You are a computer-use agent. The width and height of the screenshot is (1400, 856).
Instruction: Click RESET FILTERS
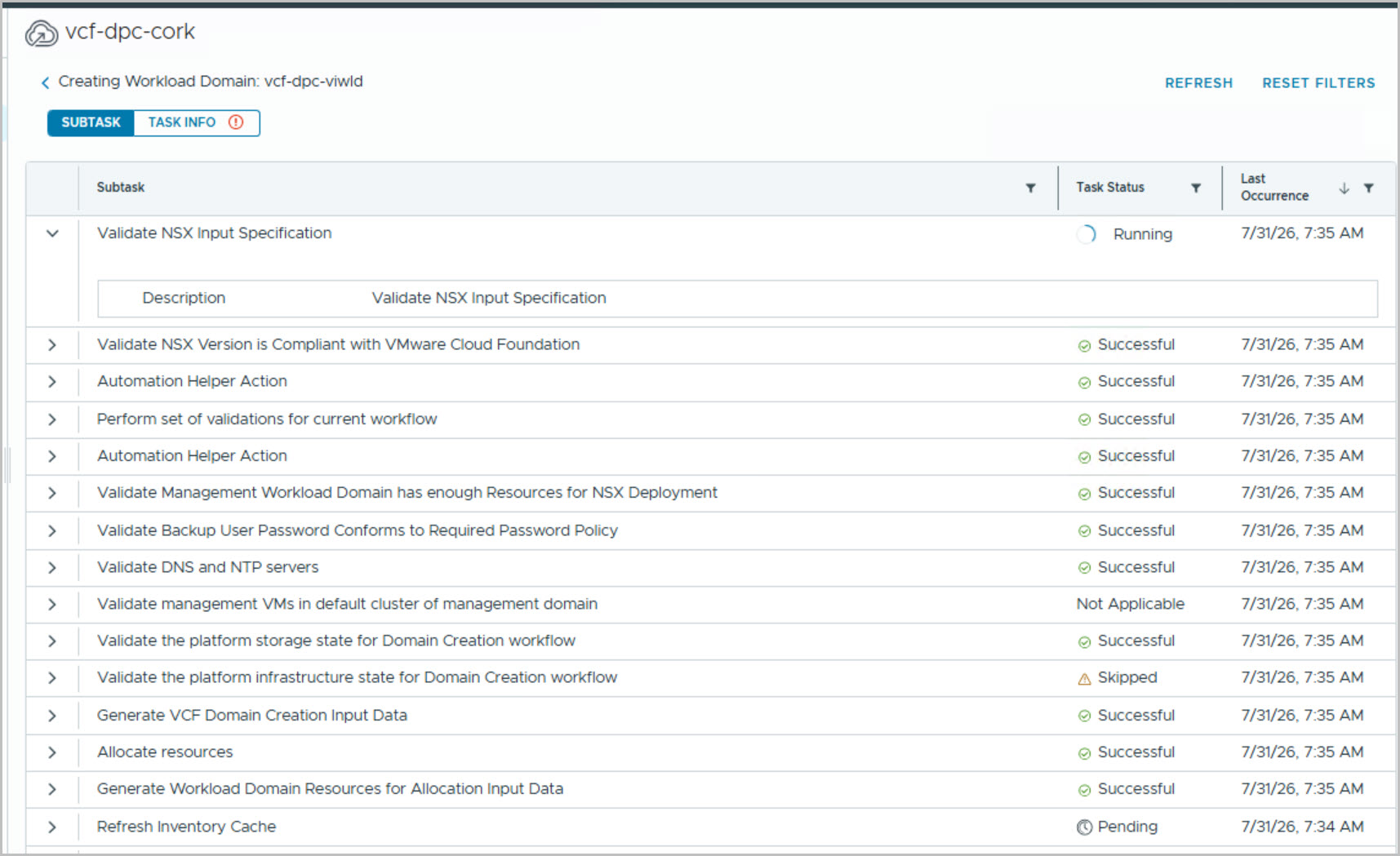click(1318, 82)
